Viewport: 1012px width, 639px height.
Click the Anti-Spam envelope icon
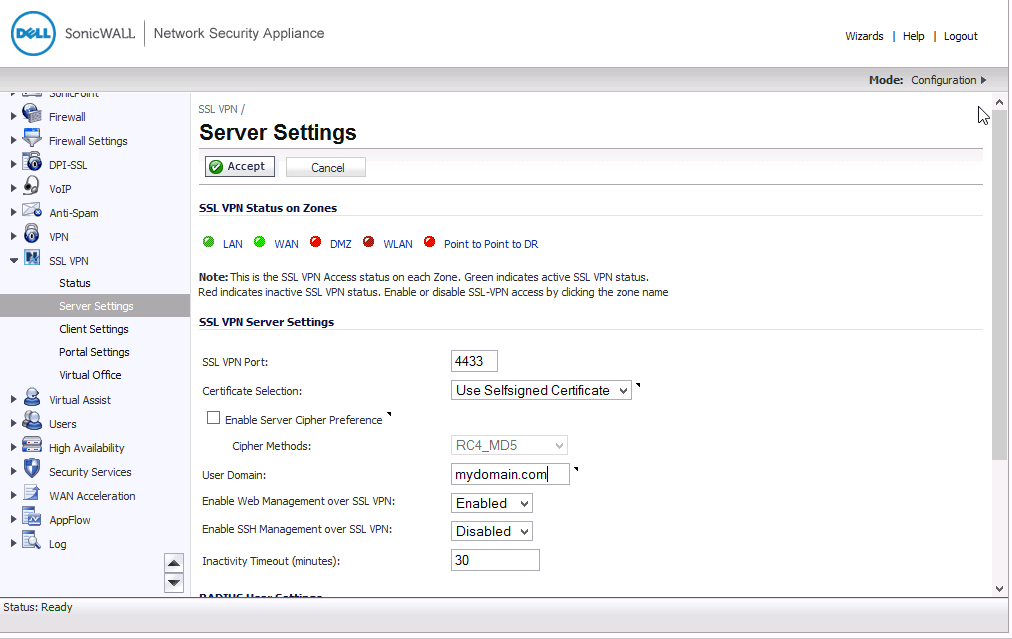(x=32, y=210)
